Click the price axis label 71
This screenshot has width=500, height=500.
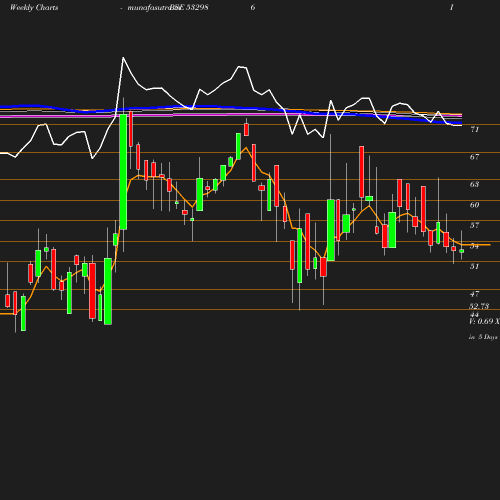pyautogui.click(x=475, y=130)
